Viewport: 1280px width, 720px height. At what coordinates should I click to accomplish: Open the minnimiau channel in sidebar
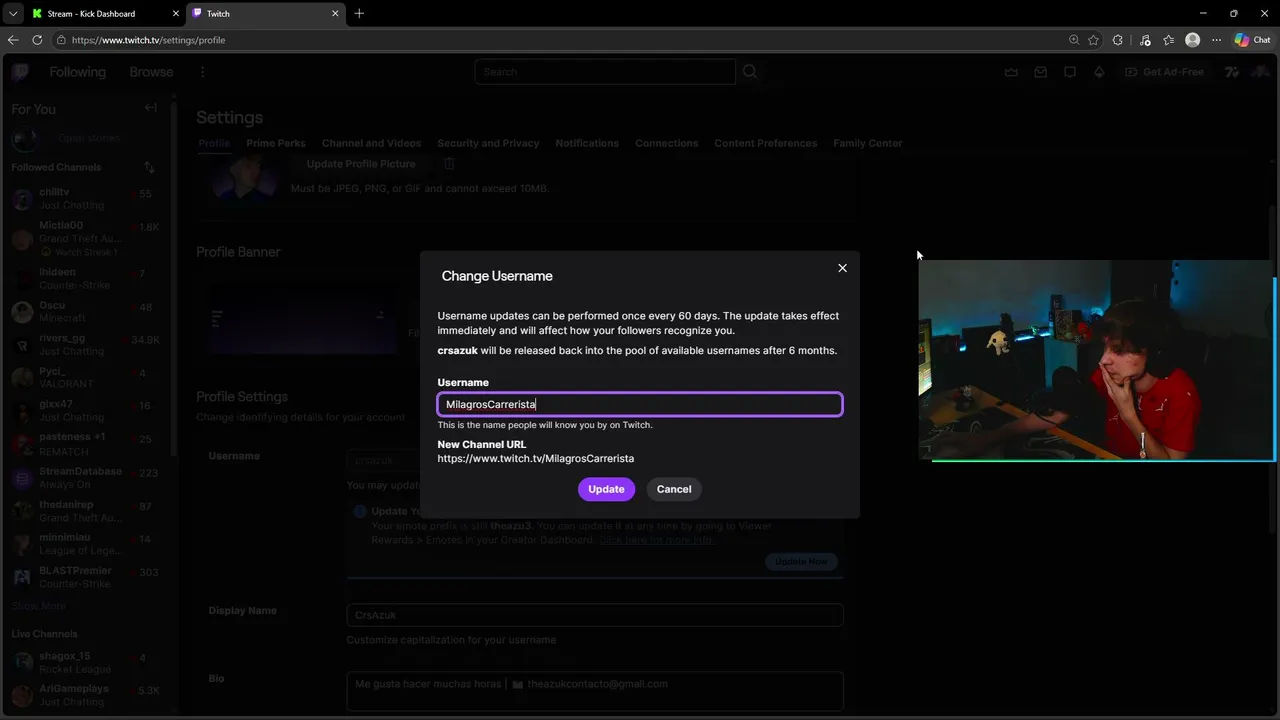pyautogui.click(x=86, y=544)
